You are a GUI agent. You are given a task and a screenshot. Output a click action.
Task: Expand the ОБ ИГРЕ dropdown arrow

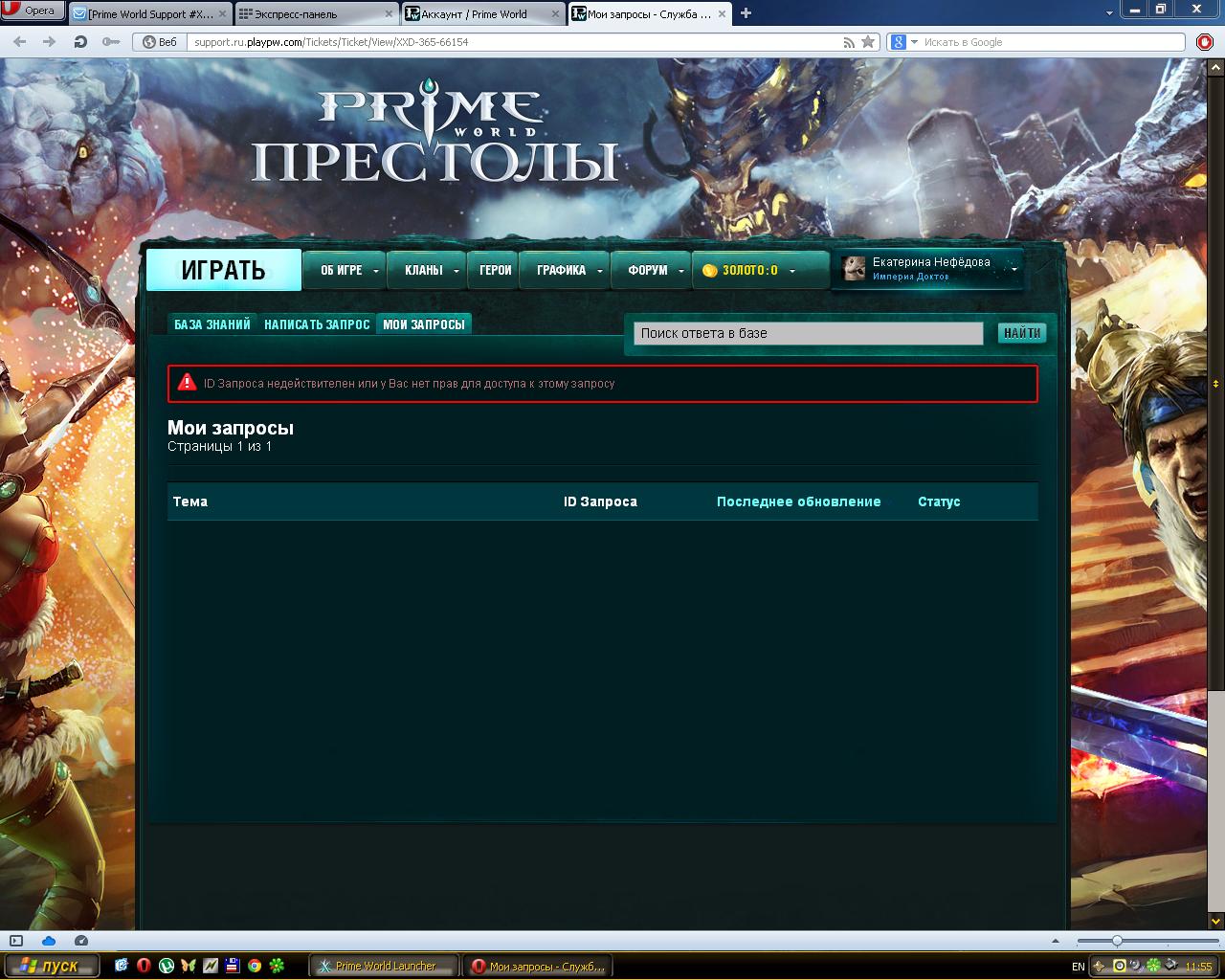click(x=376, y=271)
